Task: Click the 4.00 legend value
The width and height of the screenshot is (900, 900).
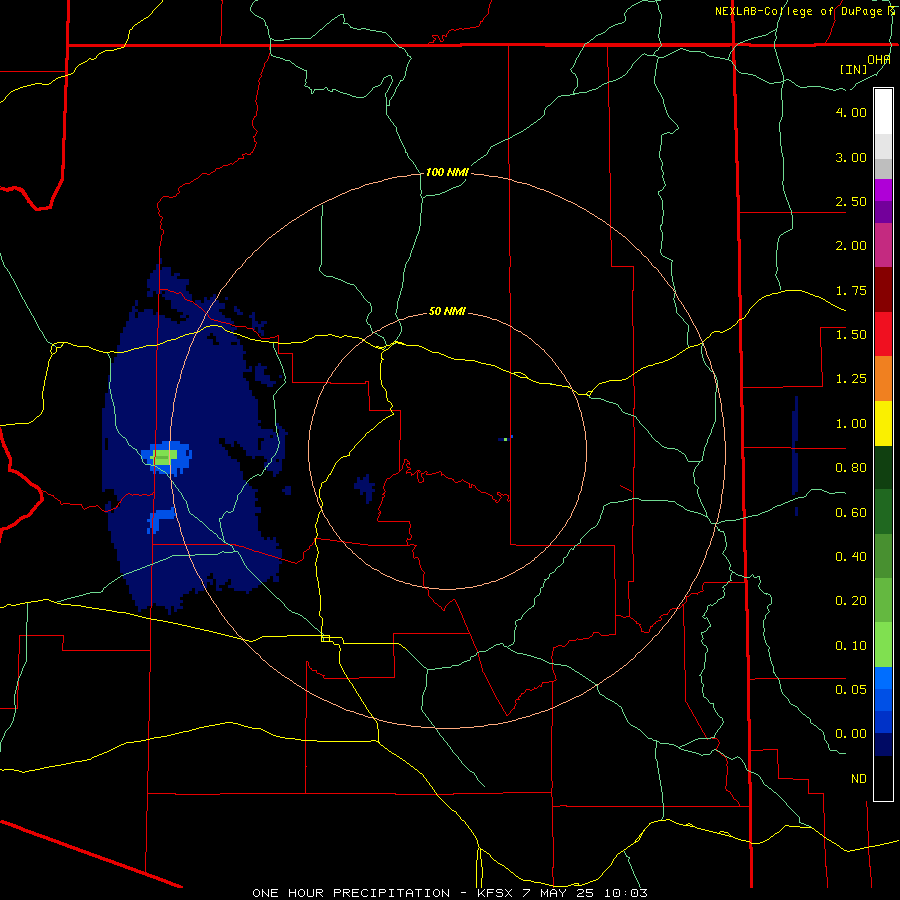Action: (x=851, y=112)
